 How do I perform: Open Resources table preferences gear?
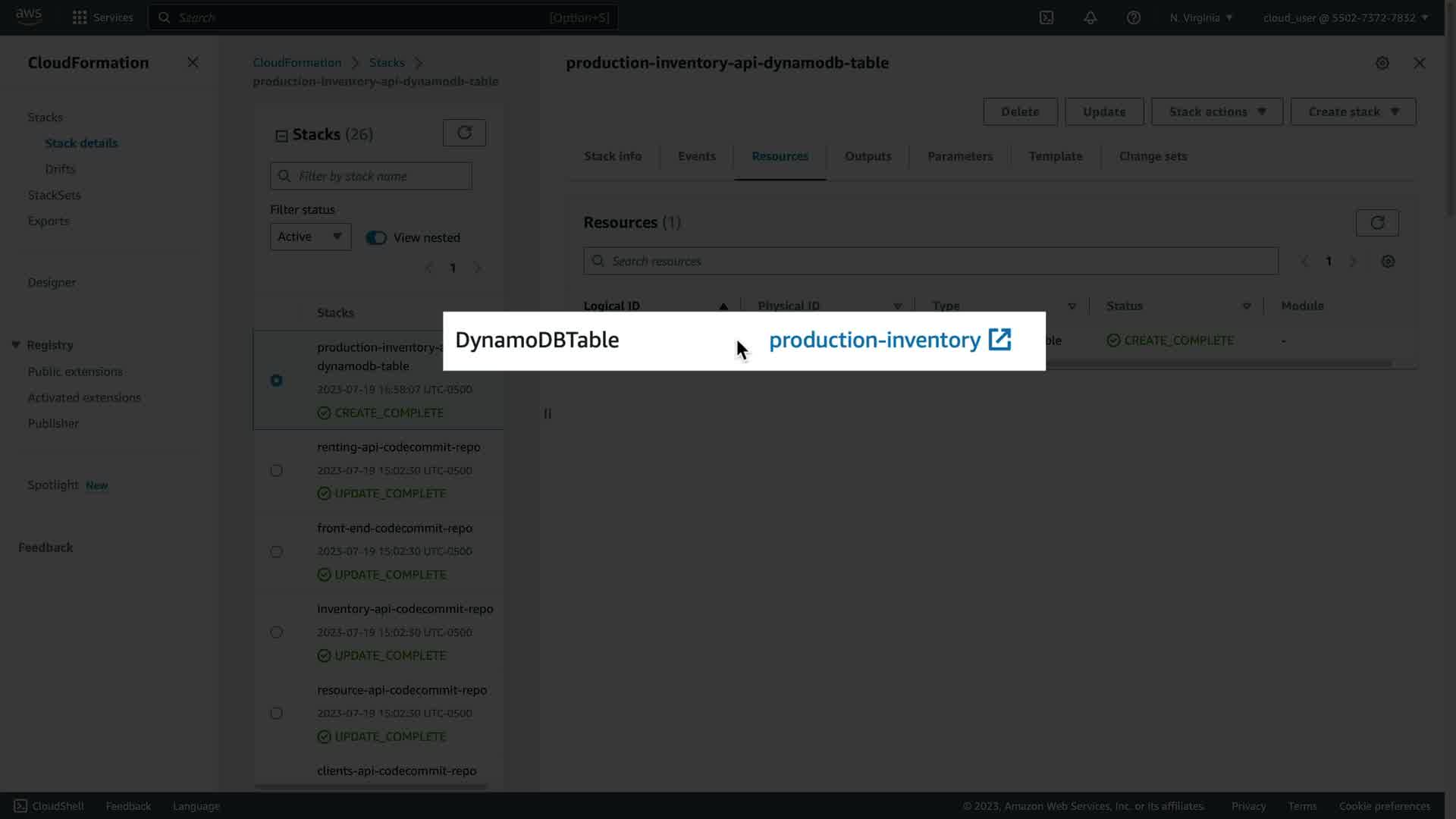click(x=1388, y=262)
